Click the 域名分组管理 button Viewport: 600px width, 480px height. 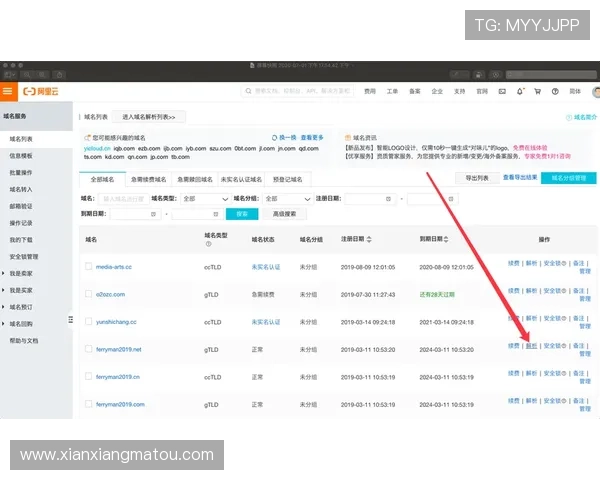[x=569, y=178]
